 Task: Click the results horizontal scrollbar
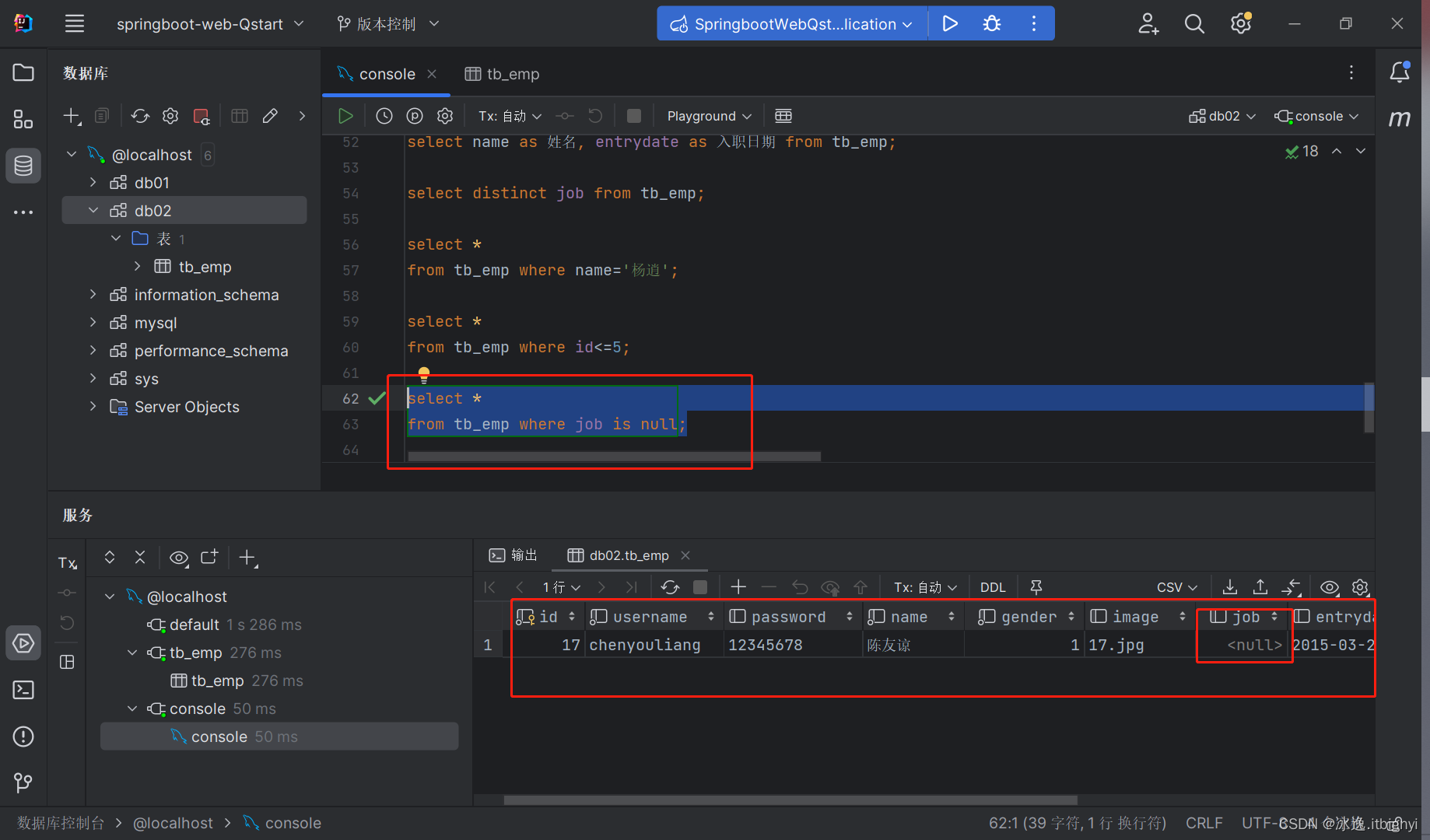(790, 800)
